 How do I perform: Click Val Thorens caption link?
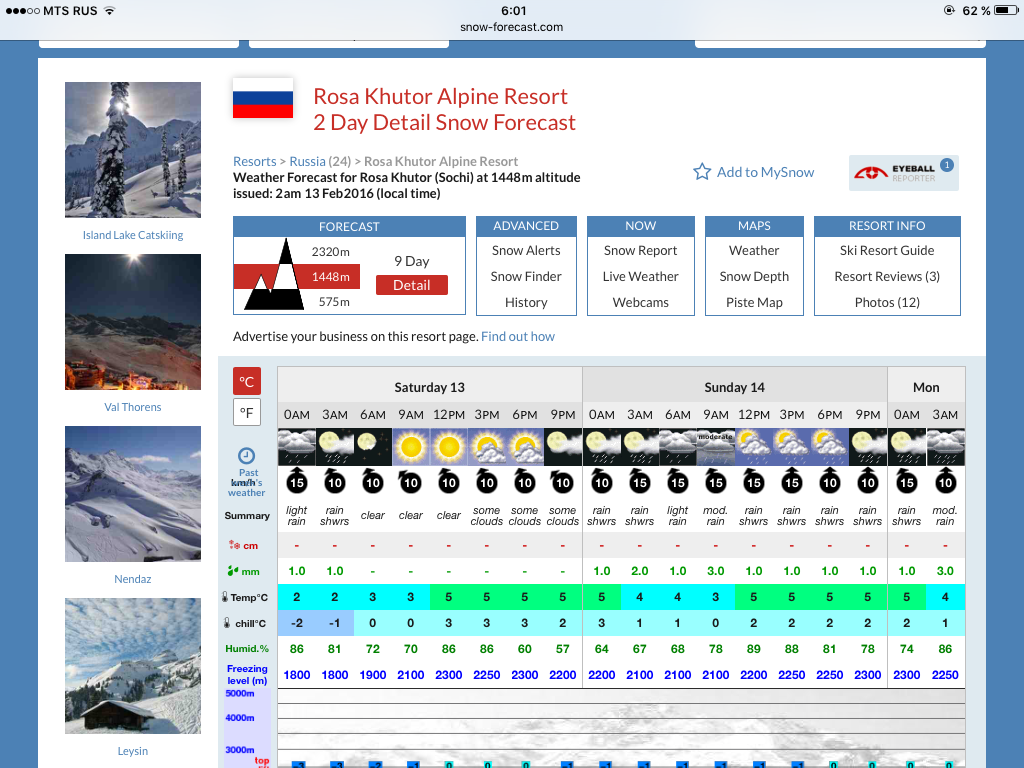pos(133,407)
